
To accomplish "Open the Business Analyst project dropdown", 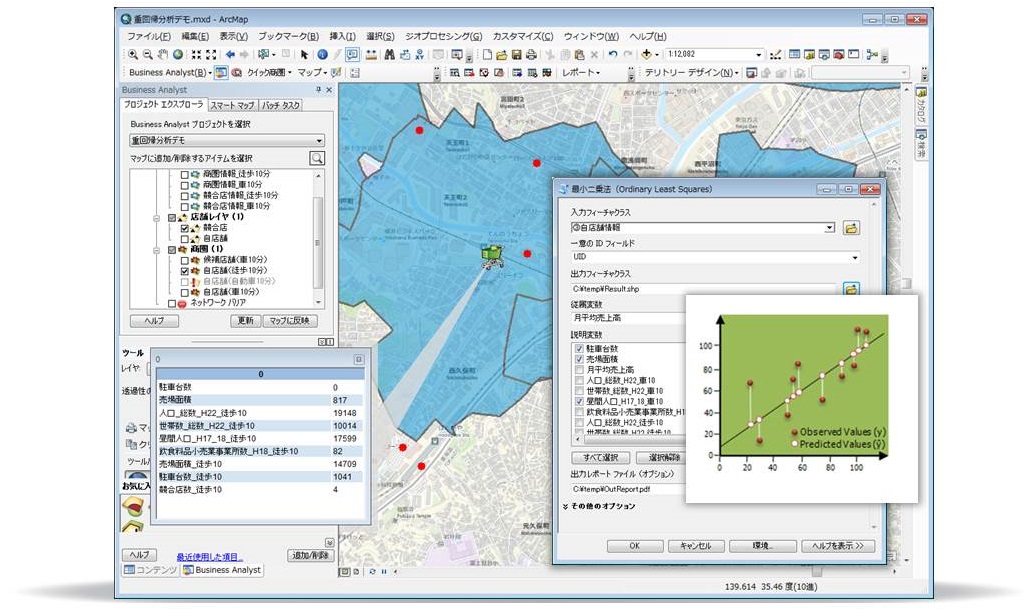I will pyautogui.click(x=319, y=140).
